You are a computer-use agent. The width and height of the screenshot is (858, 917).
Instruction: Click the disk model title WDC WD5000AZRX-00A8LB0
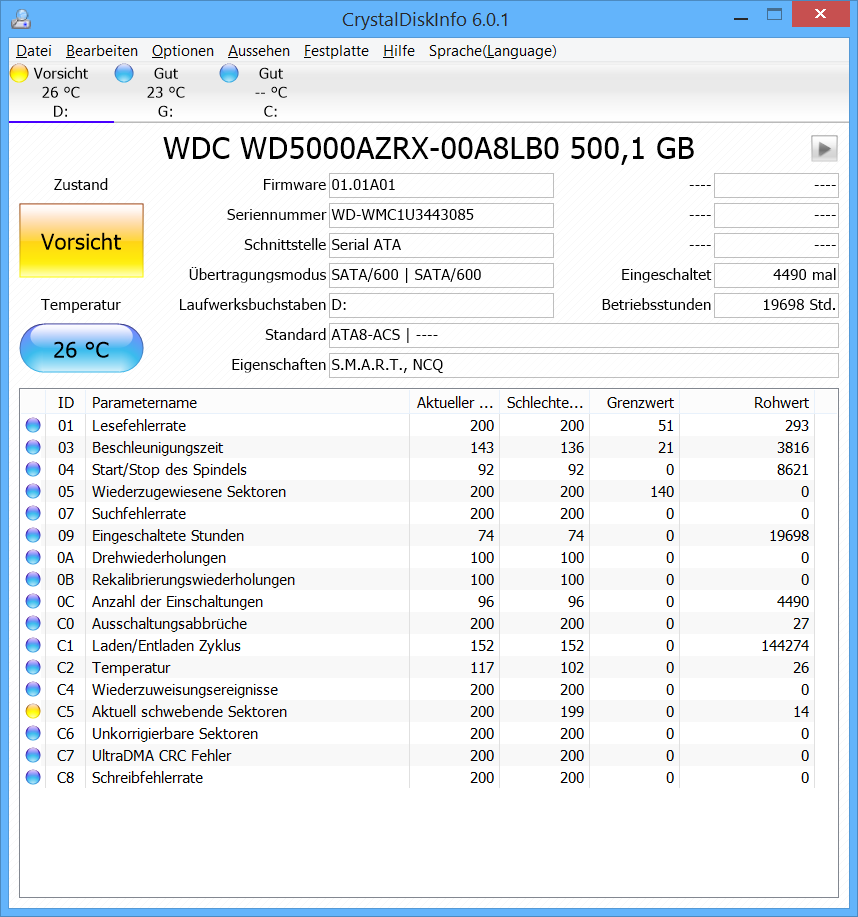coord(429,149)
